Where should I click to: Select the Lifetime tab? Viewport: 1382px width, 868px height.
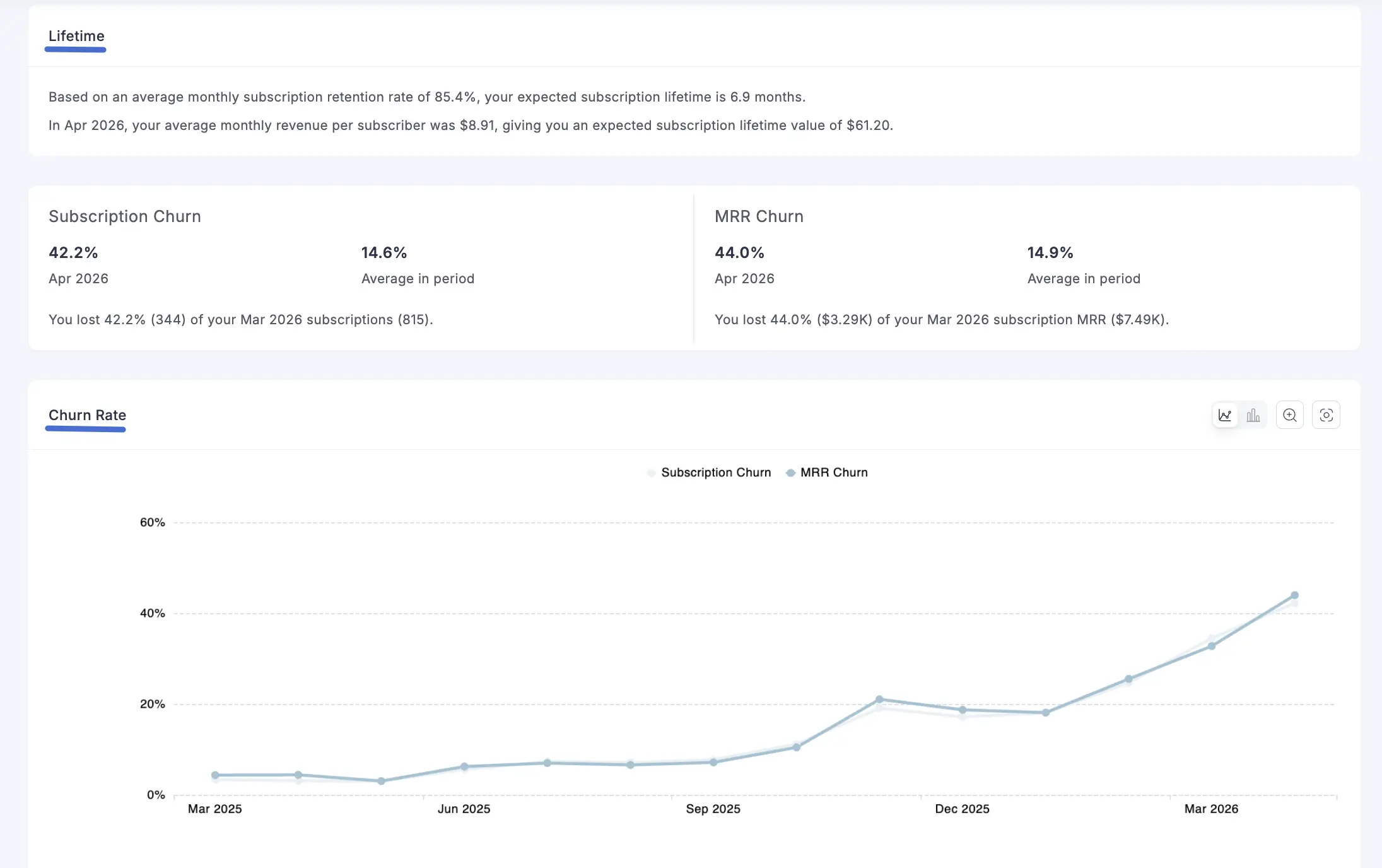[x=76, y=36]
